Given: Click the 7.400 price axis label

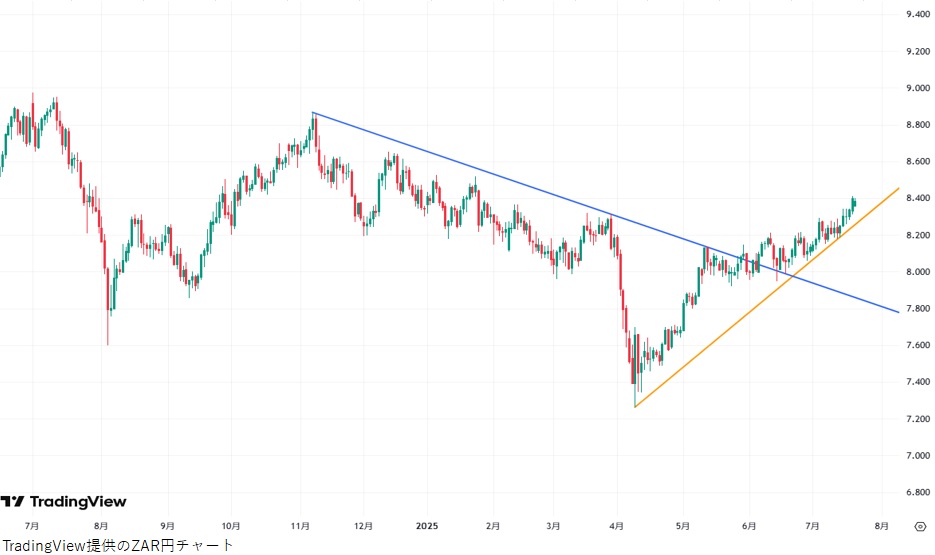Looking at the screenshot, I should click(918, 382).
